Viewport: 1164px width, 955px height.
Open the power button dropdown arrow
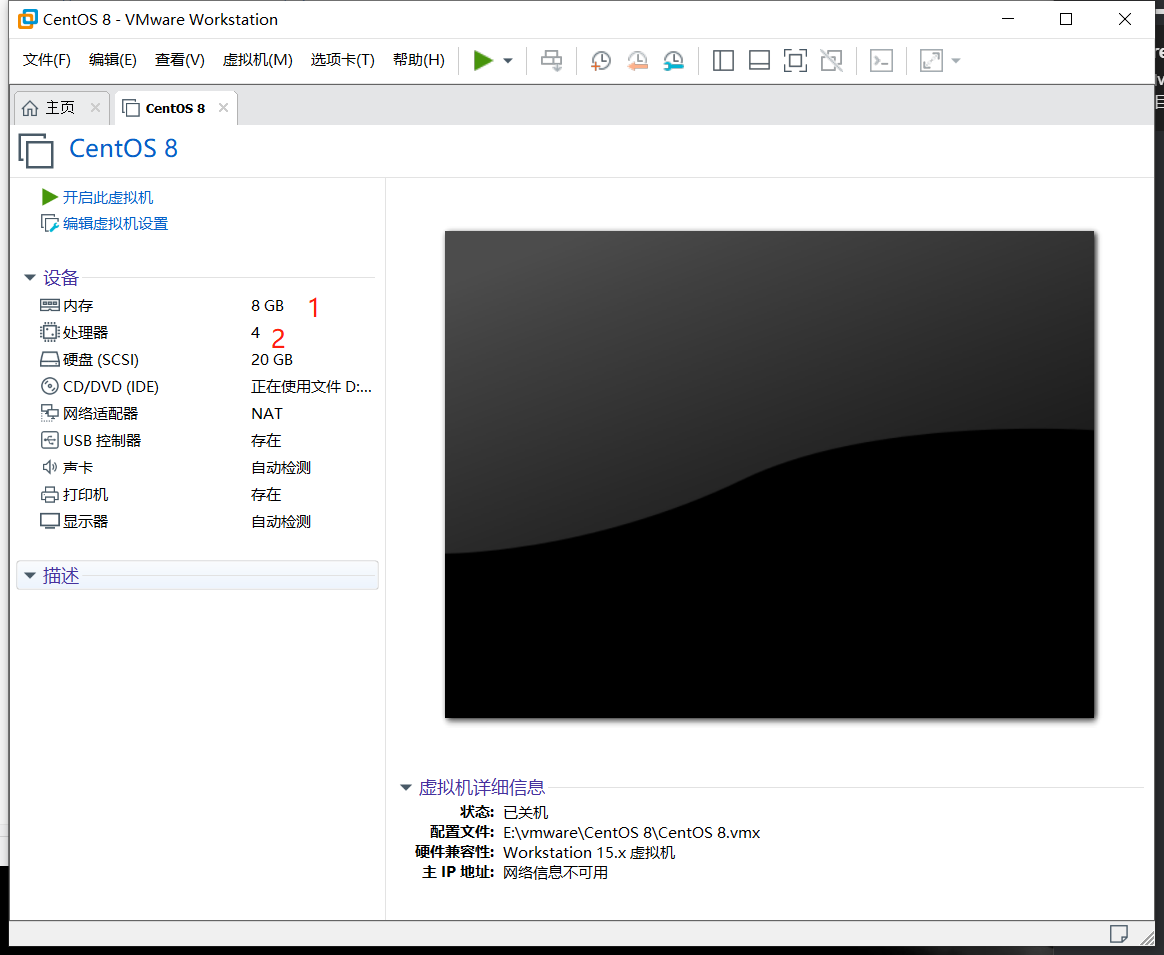[x=506, y=60]
